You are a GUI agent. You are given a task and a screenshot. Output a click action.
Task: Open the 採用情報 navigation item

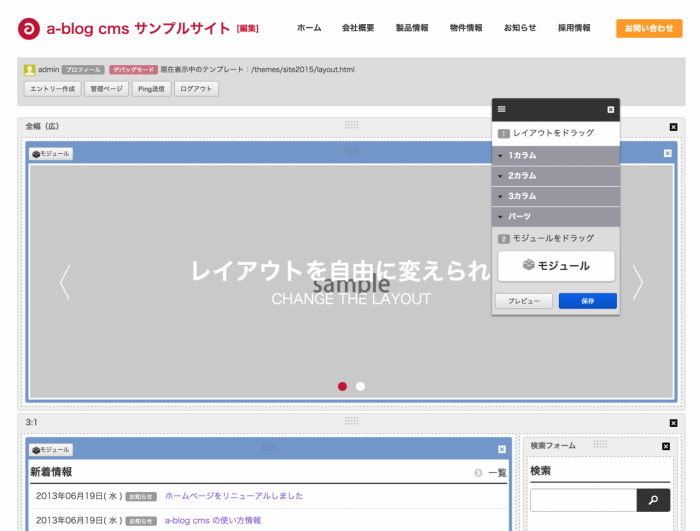tap(574, 28)
